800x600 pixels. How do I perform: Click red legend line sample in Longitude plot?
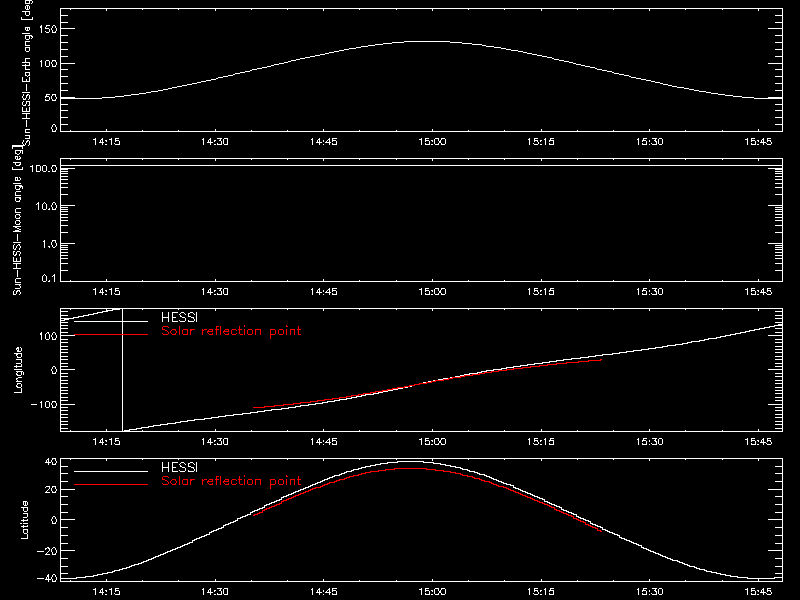111,335
